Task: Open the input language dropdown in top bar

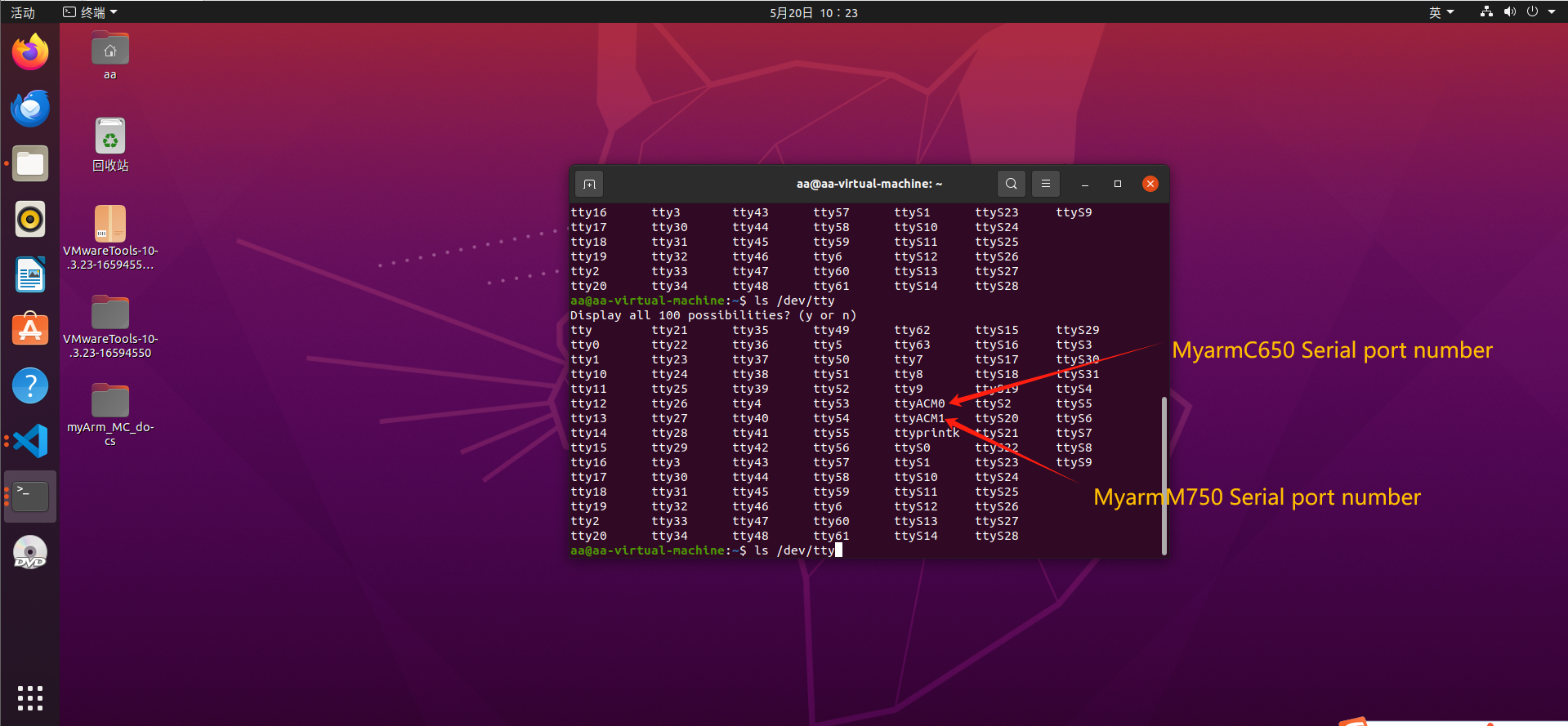Action: [1441, 12]
